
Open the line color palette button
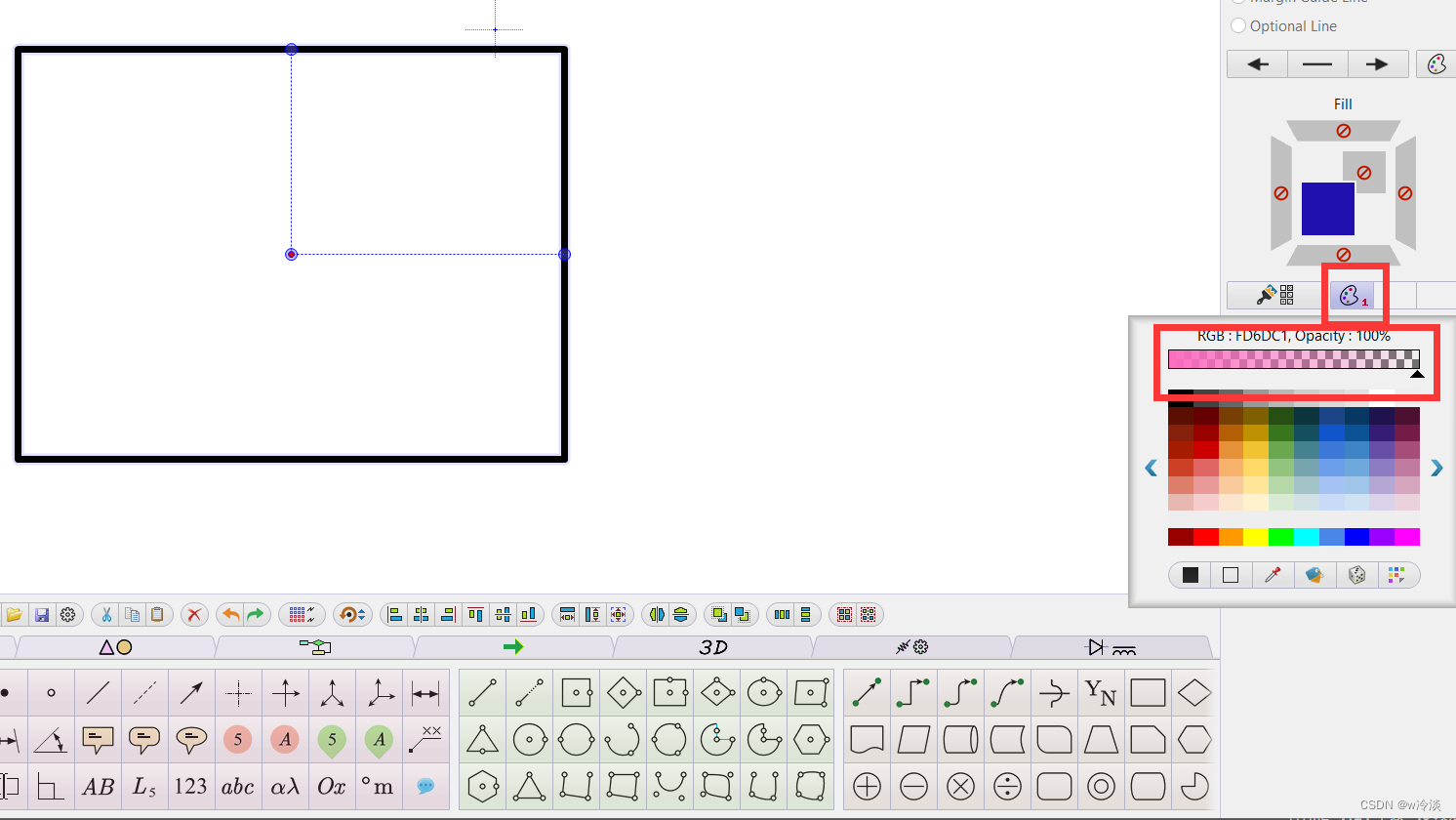click(x=1436, y=64)
